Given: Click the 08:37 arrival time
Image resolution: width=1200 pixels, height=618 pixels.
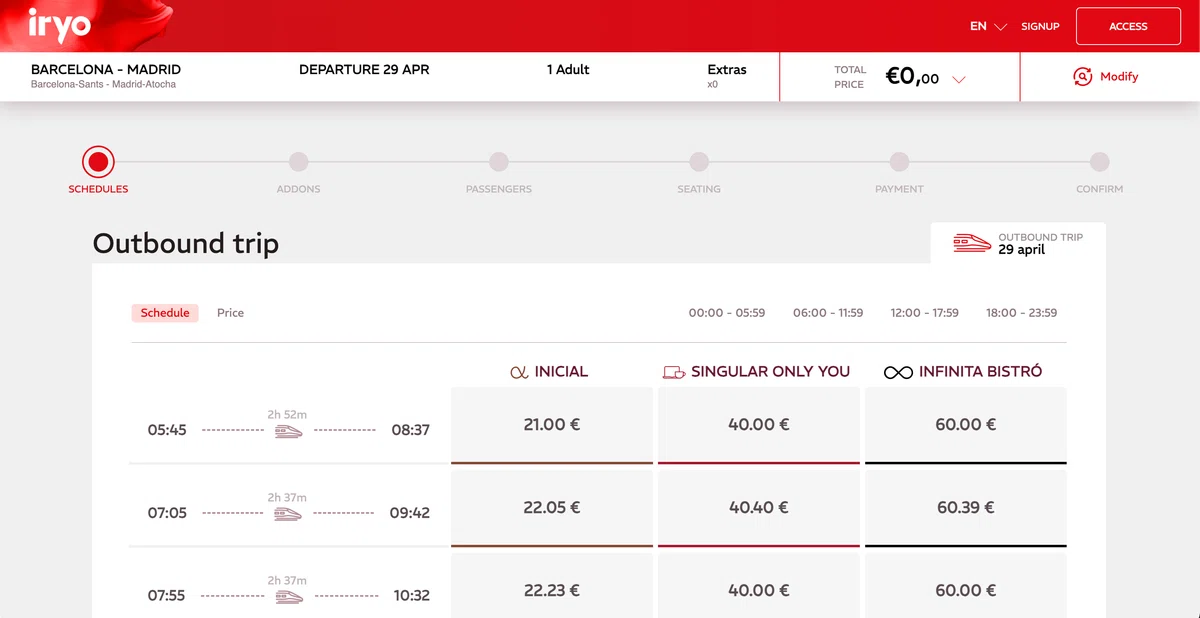Looking at the screenshot, I should coord(411,430).
